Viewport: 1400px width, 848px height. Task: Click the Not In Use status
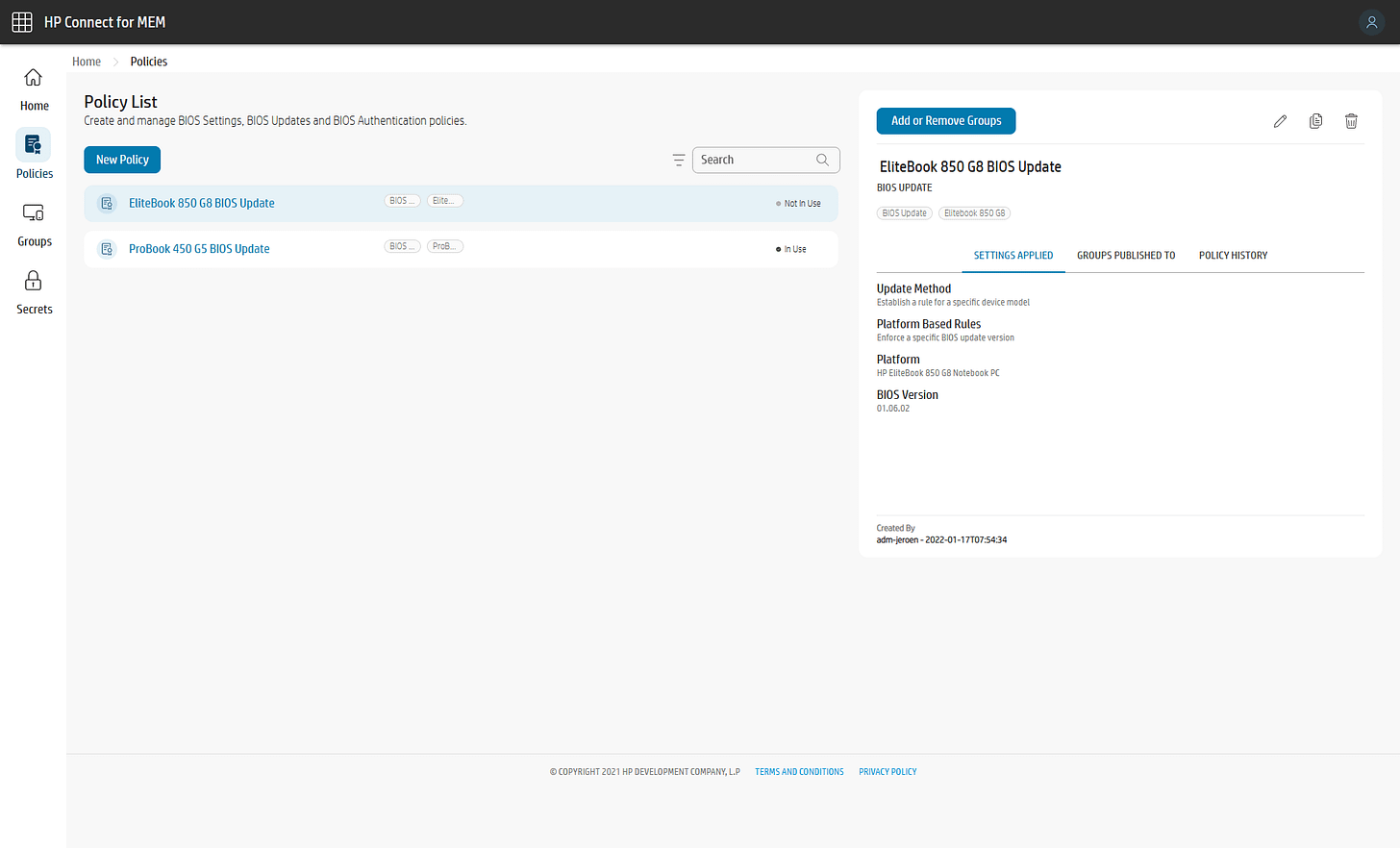pos(798,204)
